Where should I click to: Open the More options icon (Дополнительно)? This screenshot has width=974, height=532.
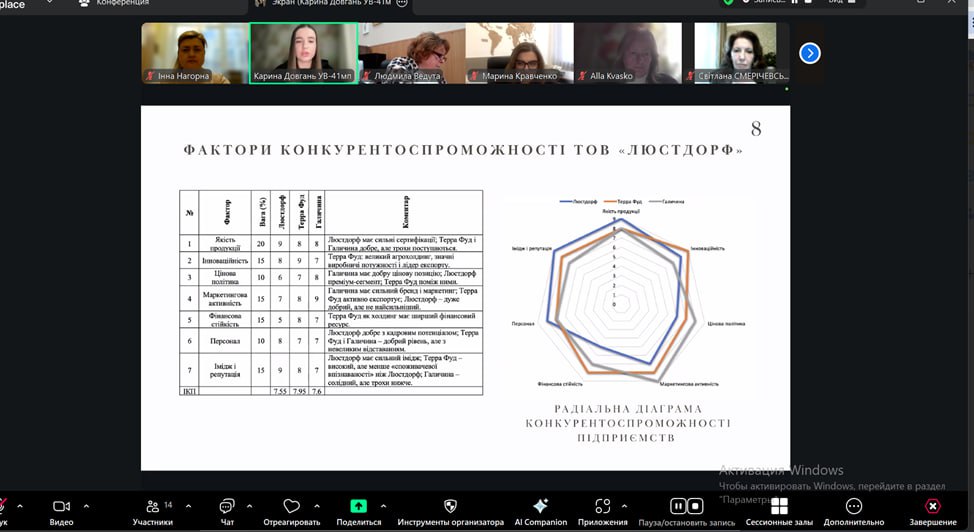pyautogui.click(x=853, y=507)
